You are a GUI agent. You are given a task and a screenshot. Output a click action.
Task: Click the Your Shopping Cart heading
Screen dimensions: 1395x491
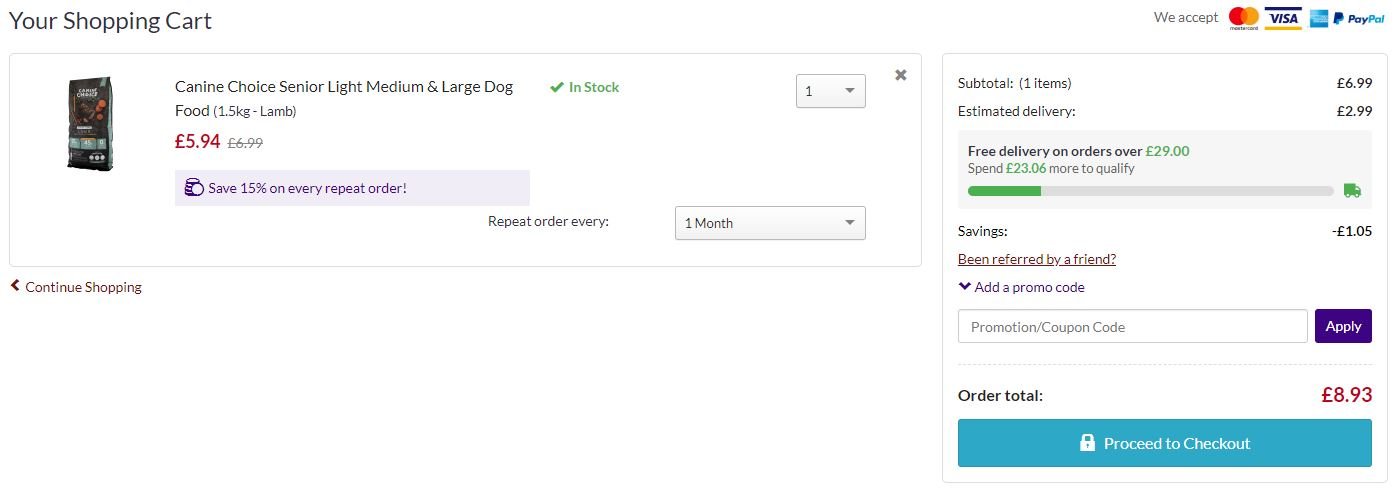110,20
